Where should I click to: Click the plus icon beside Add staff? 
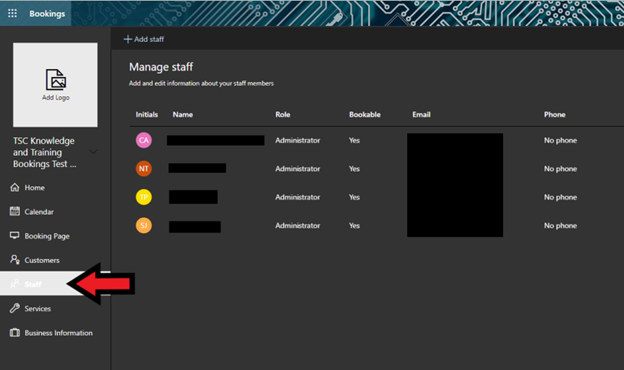click(128, 39)
